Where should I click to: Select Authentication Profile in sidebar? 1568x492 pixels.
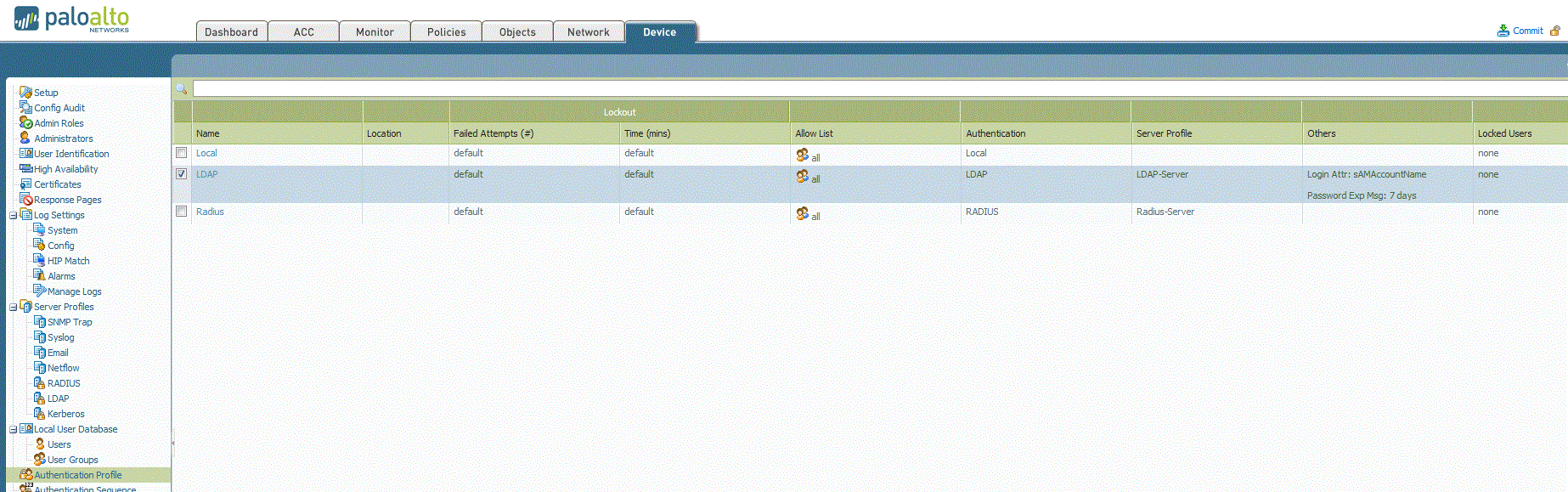pyautogui.click(x=77, y=475)
